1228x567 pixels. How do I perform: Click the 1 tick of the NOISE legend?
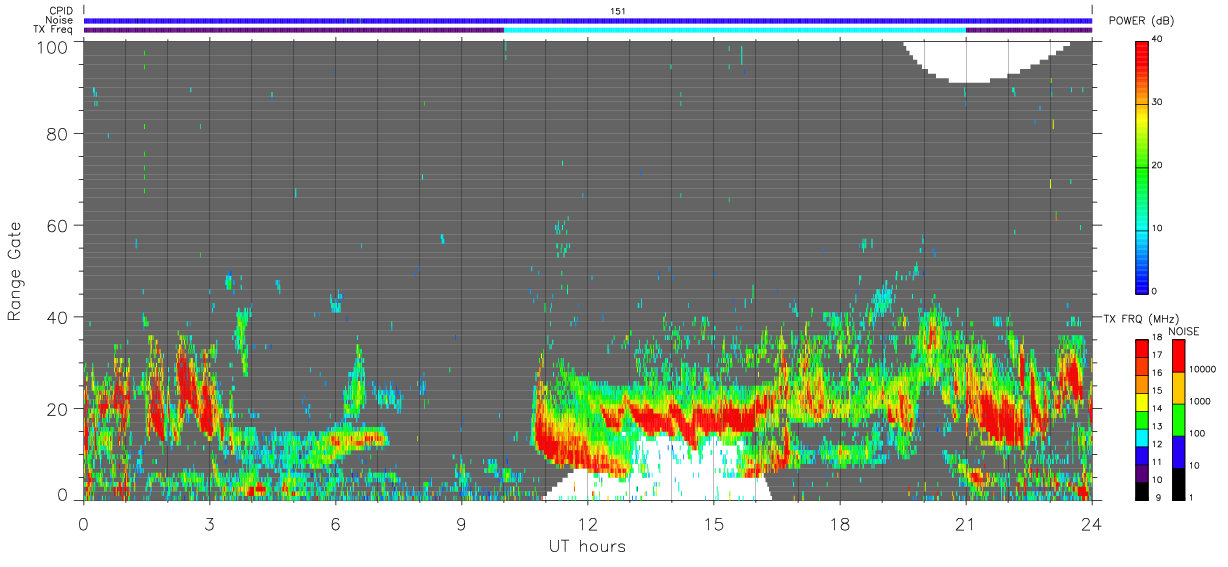[x=1190, y=497]
